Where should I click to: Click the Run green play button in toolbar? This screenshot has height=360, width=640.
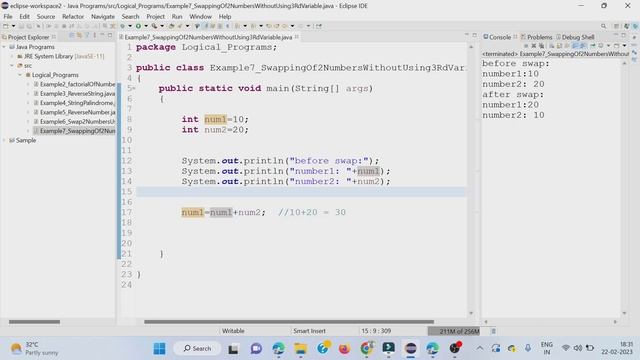coord(138,26)
